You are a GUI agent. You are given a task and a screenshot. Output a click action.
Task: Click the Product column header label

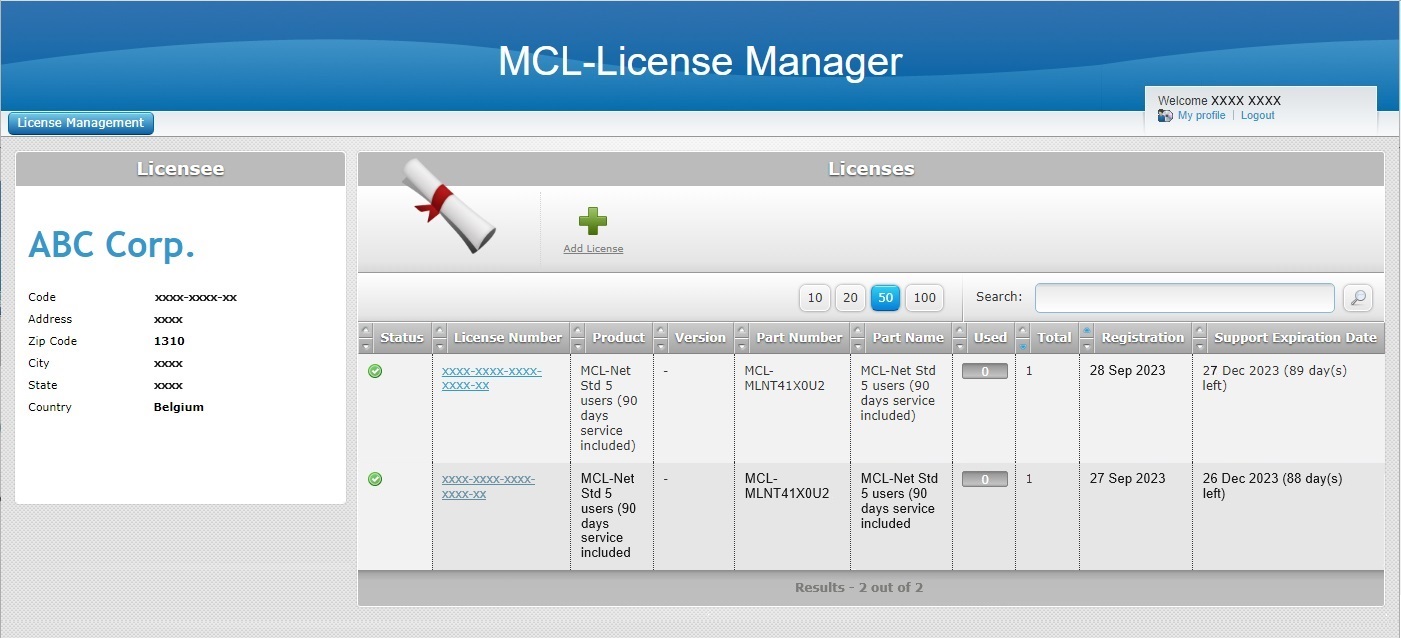(x=619, y=338)
